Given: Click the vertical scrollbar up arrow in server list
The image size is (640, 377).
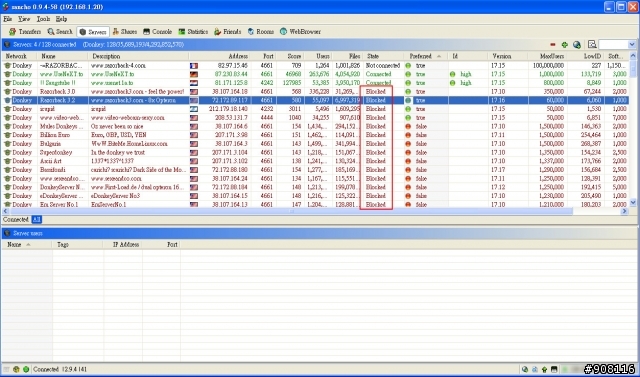Looking at the screenshot, I should [633, 56].
